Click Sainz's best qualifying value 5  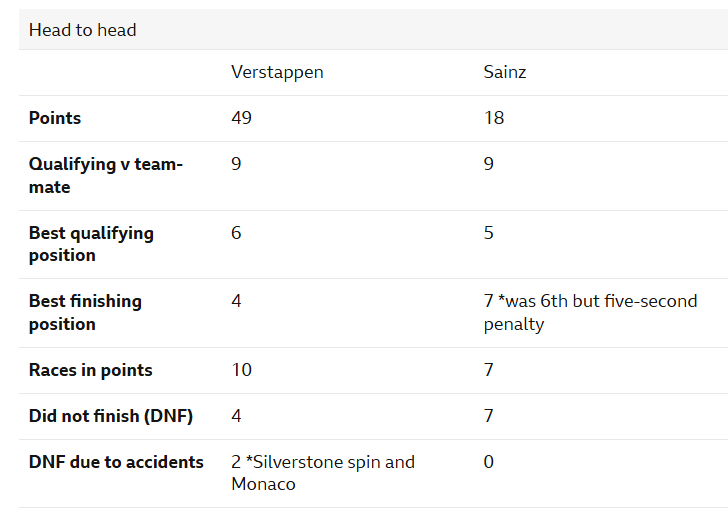click(488, 233)
